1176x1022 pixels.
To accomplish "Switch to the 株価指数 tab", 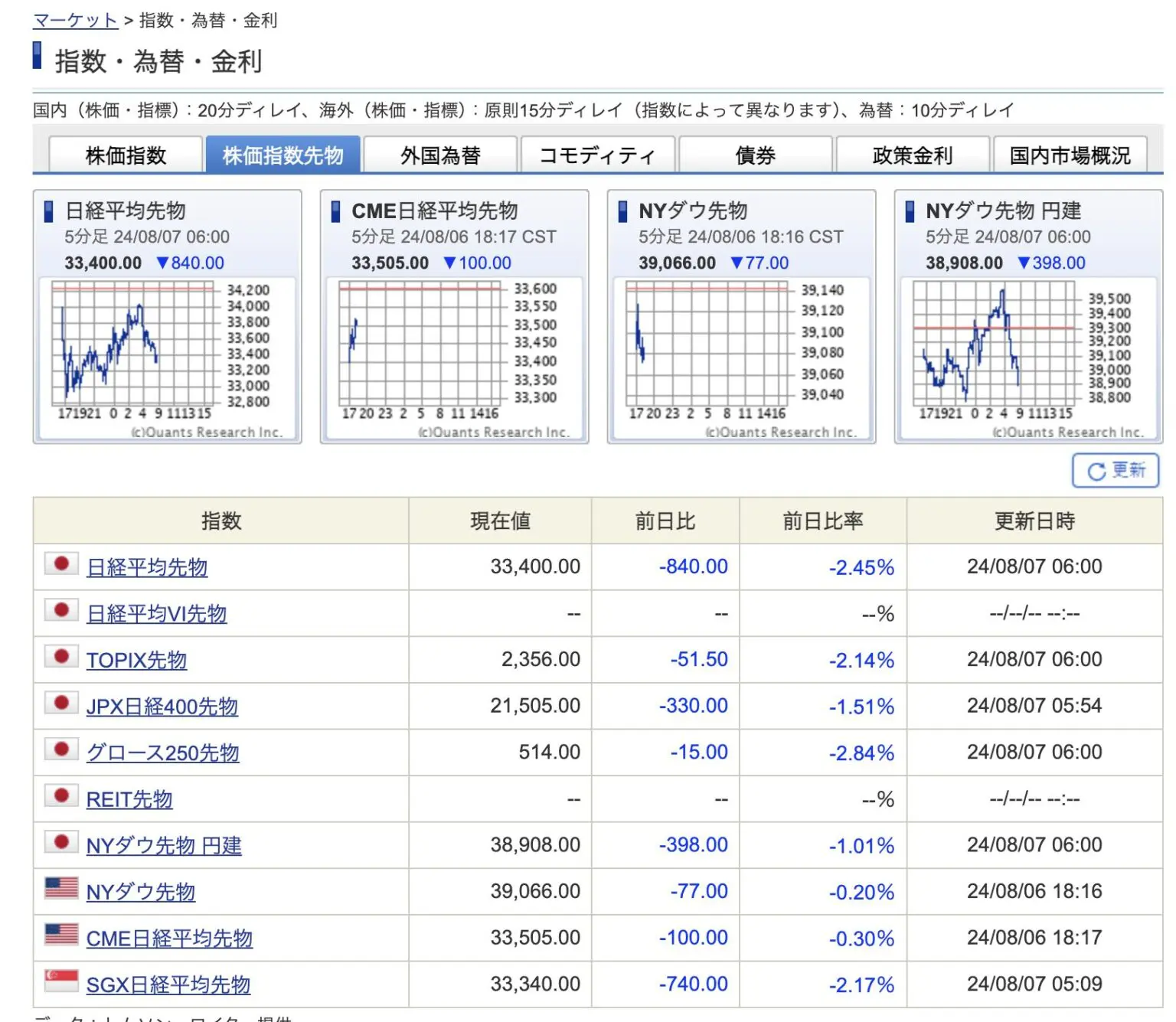I will click(126, 155).
